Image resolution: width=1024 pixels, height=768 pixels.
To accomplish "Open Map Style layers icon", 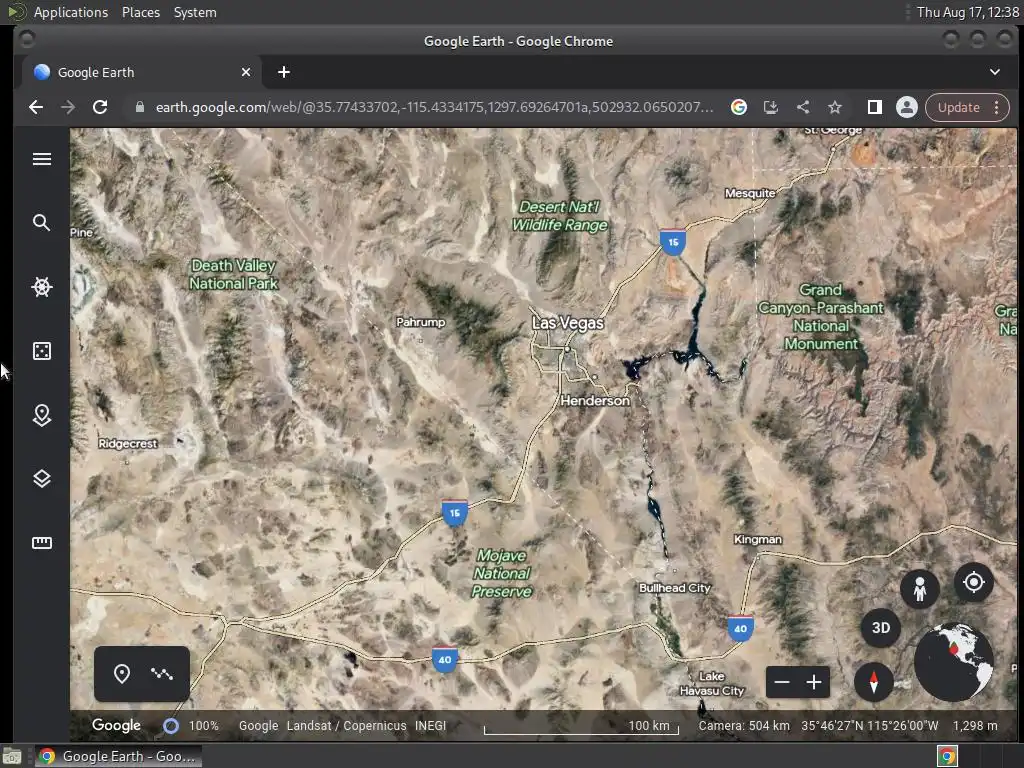I will pos(42,479).
